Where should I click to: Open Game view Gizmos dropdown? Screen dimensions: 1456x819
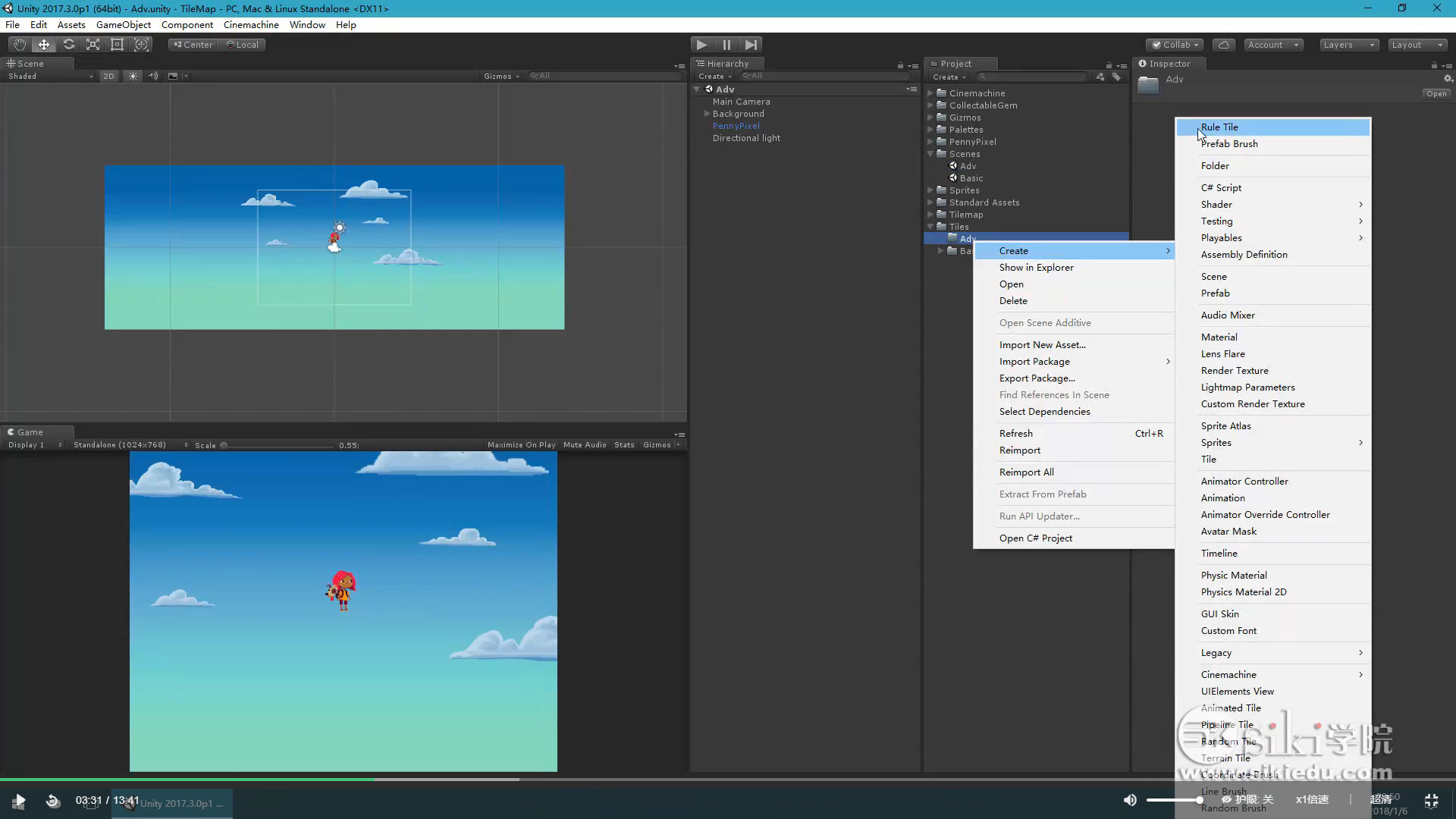(x=661, y=445)
